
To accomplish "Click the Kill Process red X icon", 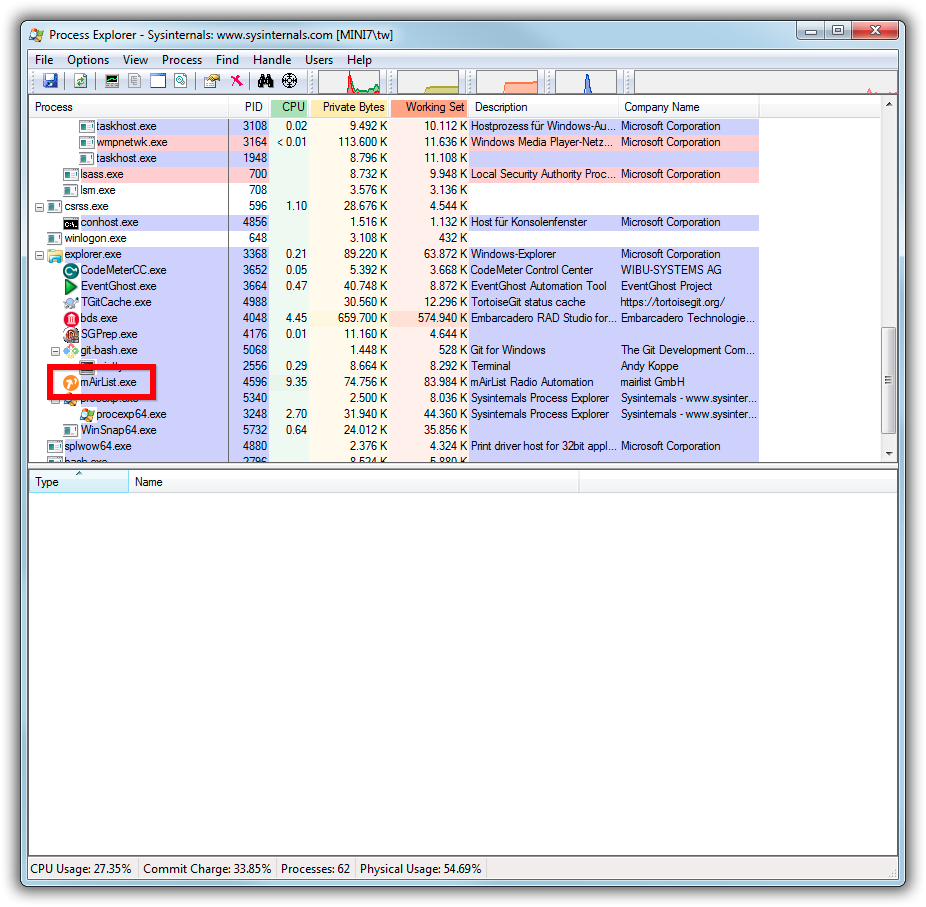I will click(237, 81).
